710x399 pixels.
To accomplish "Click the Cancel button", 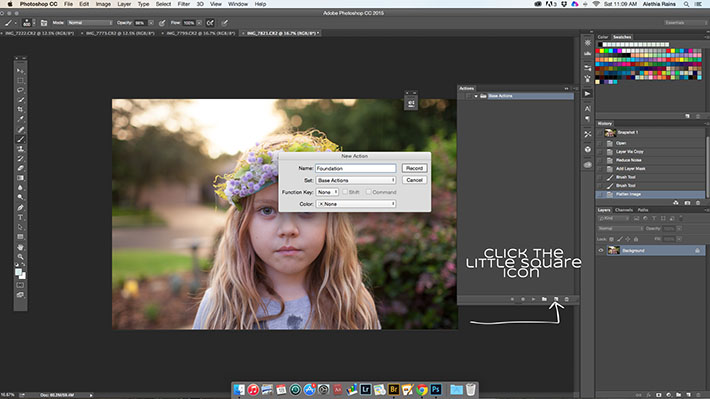I will point(414,180).
